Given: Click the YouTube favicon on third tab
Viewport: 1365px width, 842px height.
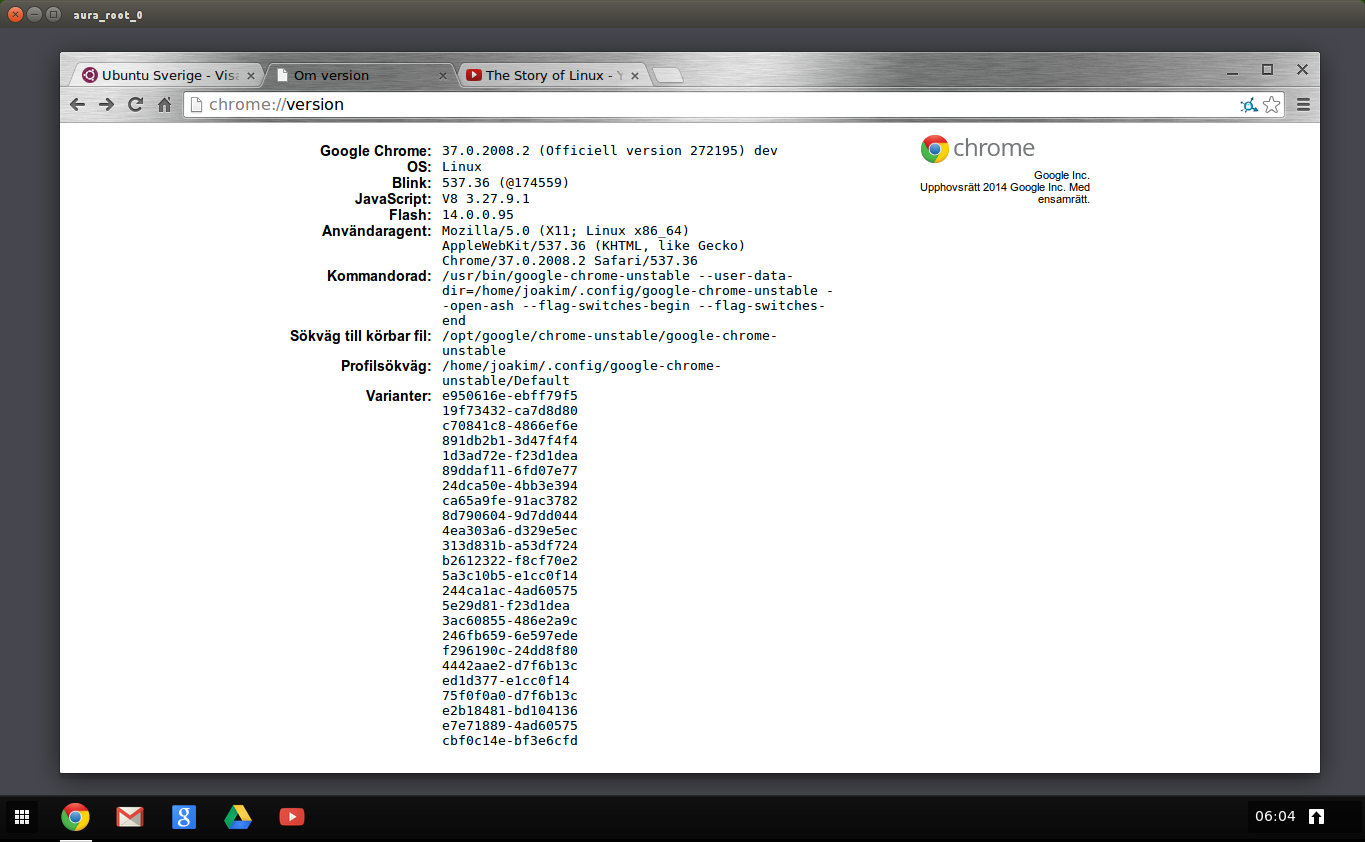Looking at the screenshot, I should pos(474,75).
